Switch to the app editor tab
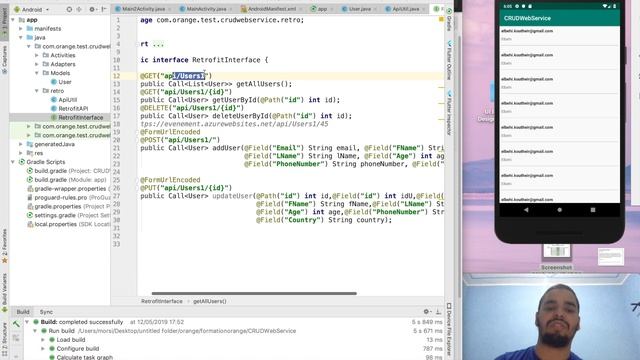 [322, 9]
